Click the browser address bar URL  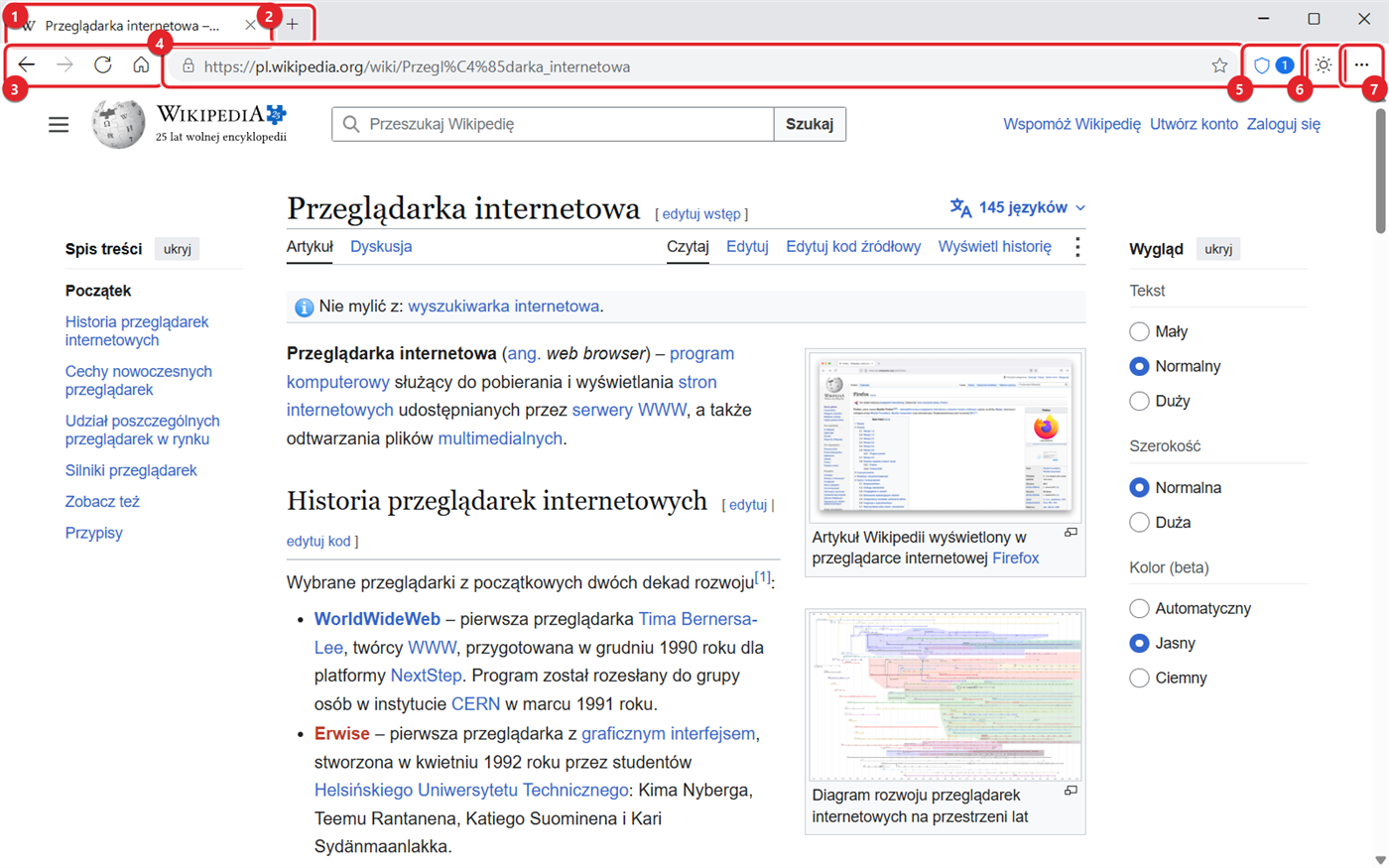pyautogui.click(x=417, y=66)
